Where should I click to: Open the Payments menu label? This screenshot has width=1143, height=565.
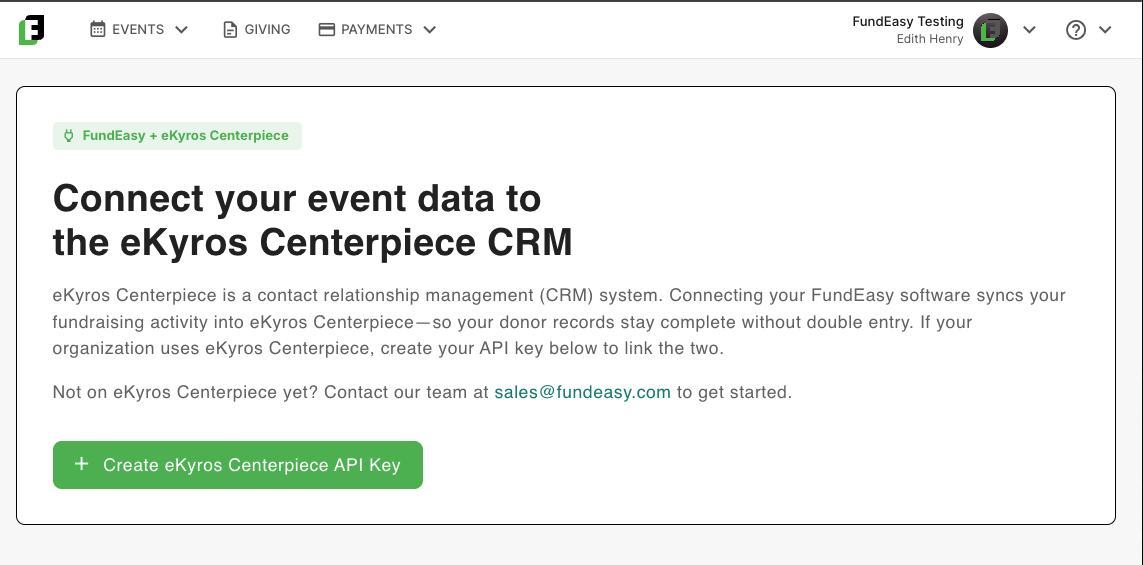tap(376, 29)
